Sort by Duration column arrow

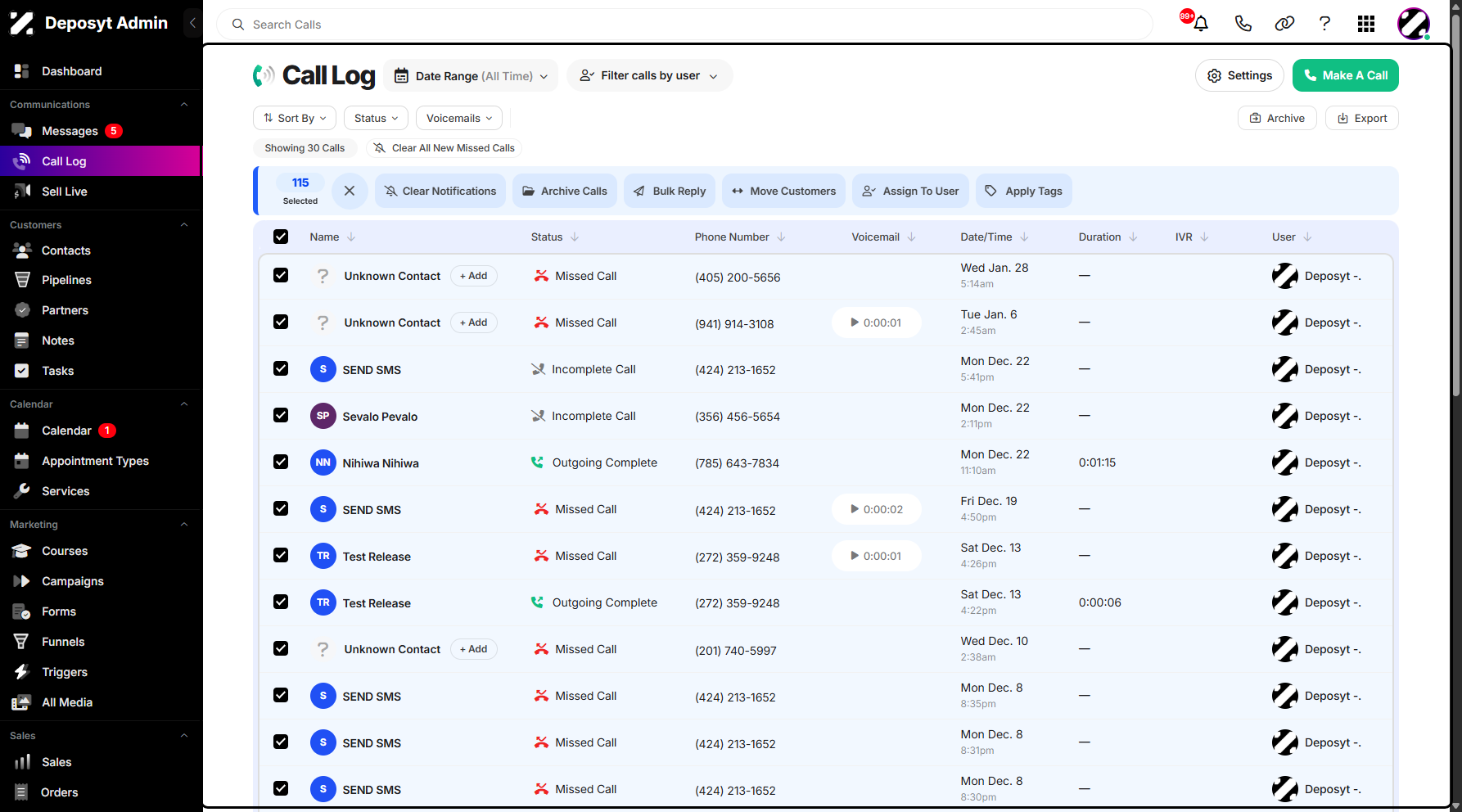tap(1133, 237)
